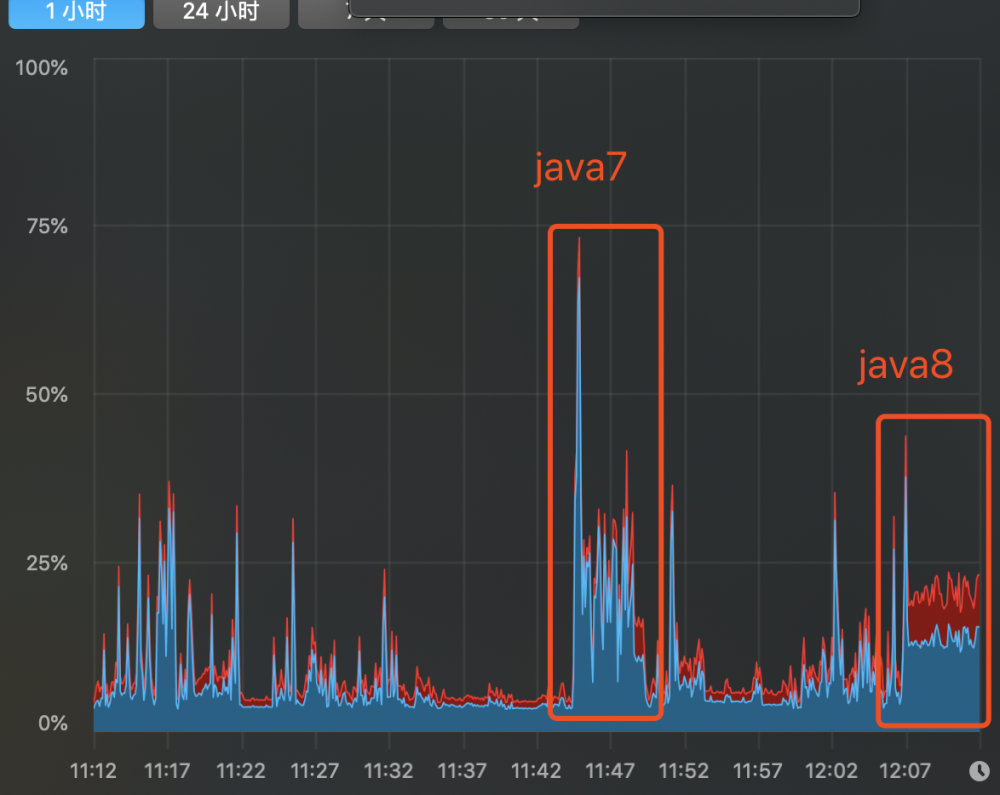1000x795 pixels.
Task: Click the 12:07 timestamp label
Action: tap(906, 771)
